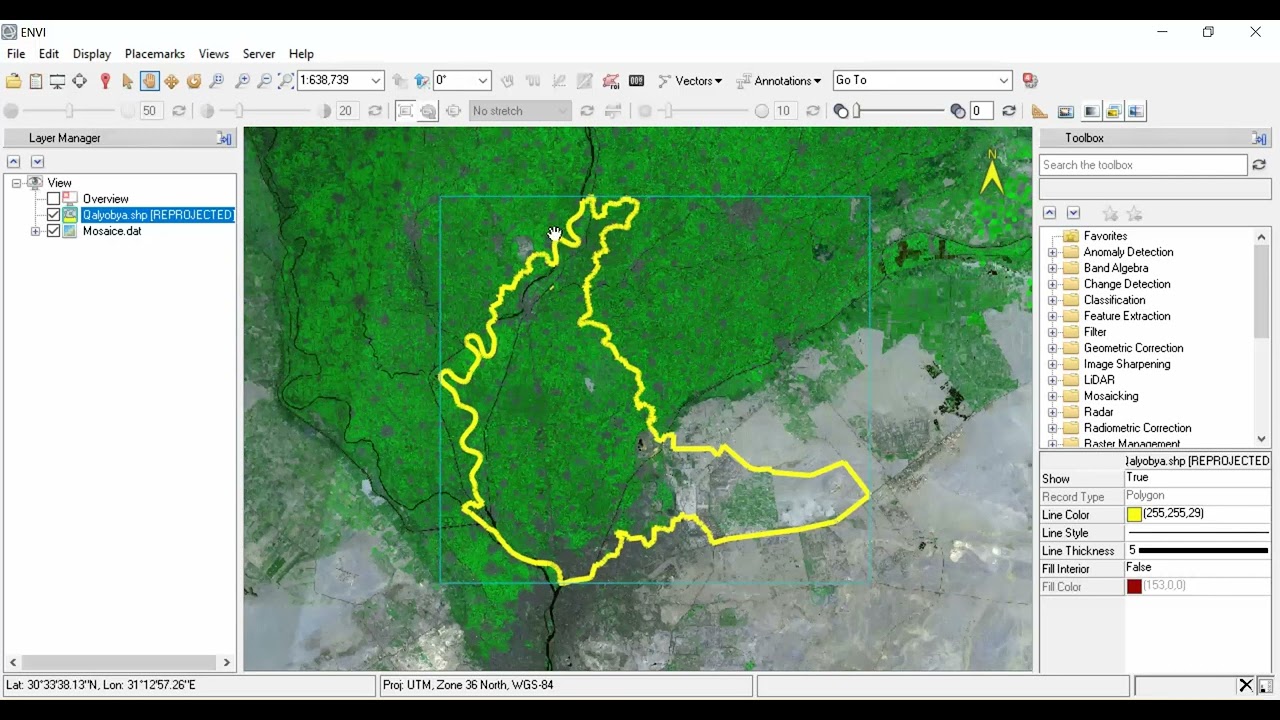
Task: Open the Region of Interest (ROI) tool
Action: 611,81
